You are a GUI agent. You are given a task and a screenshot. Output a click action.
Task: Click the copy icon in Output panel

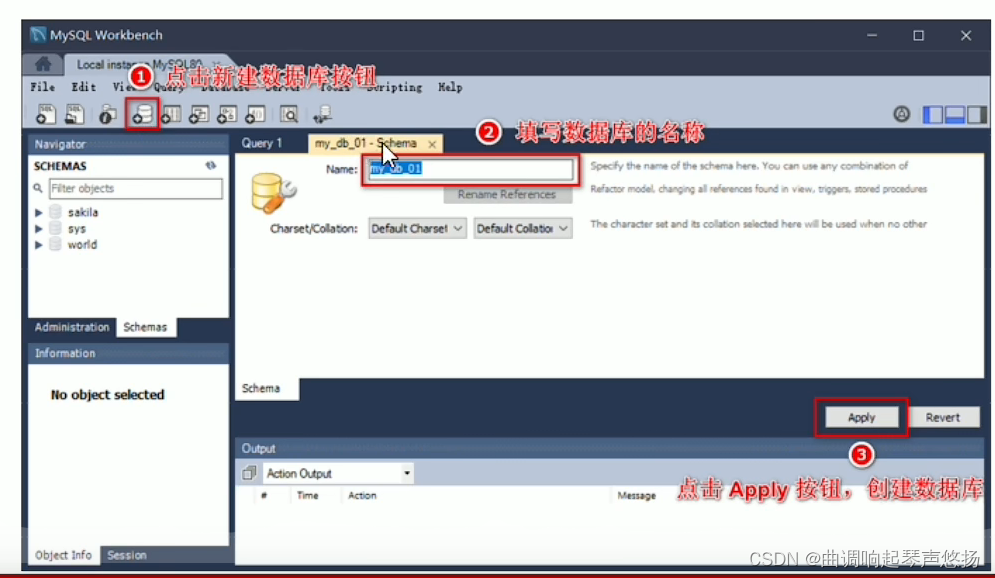pyautogui.click(x=249, y=473)
